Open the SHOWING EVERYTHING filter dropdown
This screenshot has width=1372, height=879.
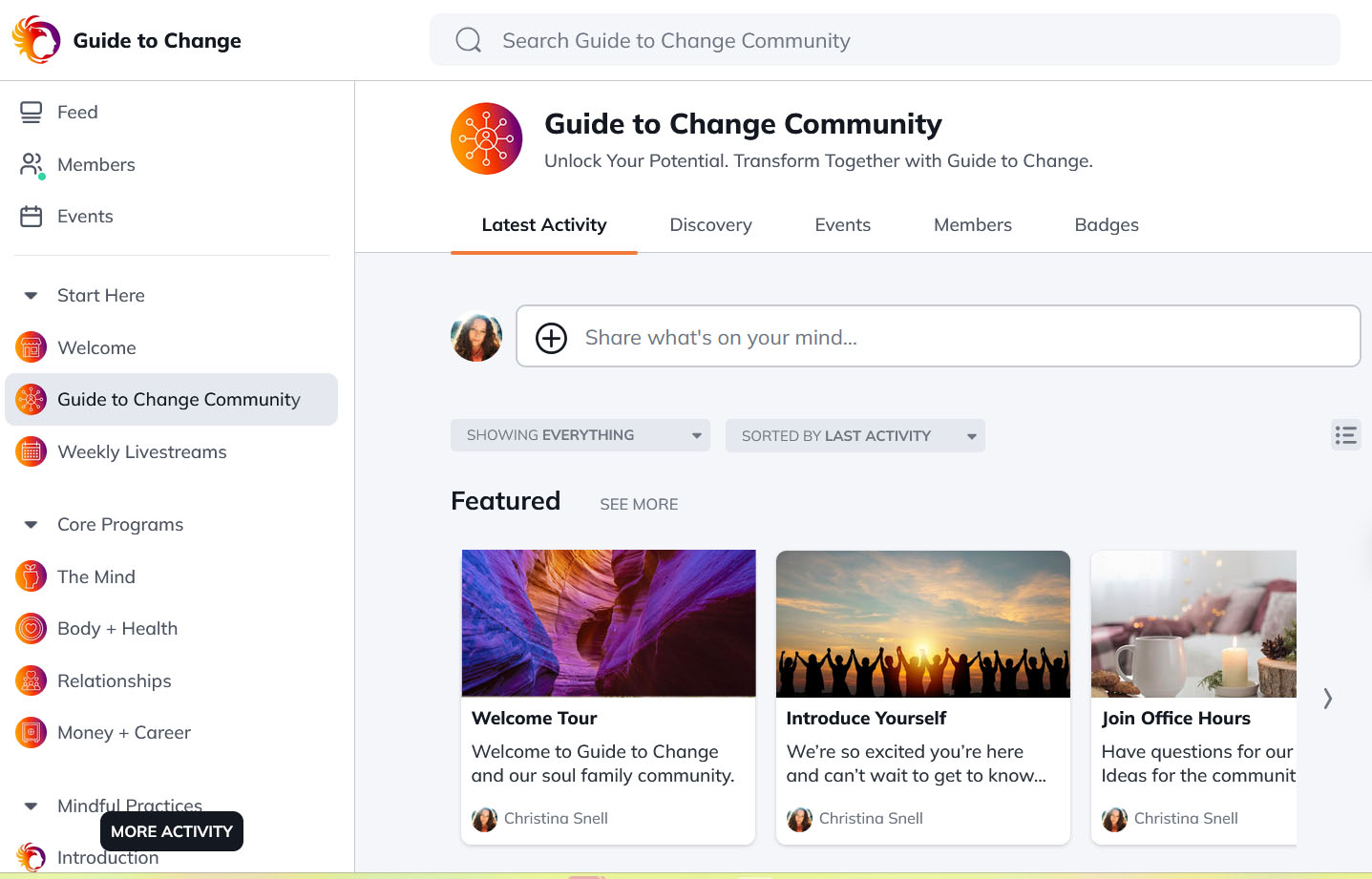(580, 435)
